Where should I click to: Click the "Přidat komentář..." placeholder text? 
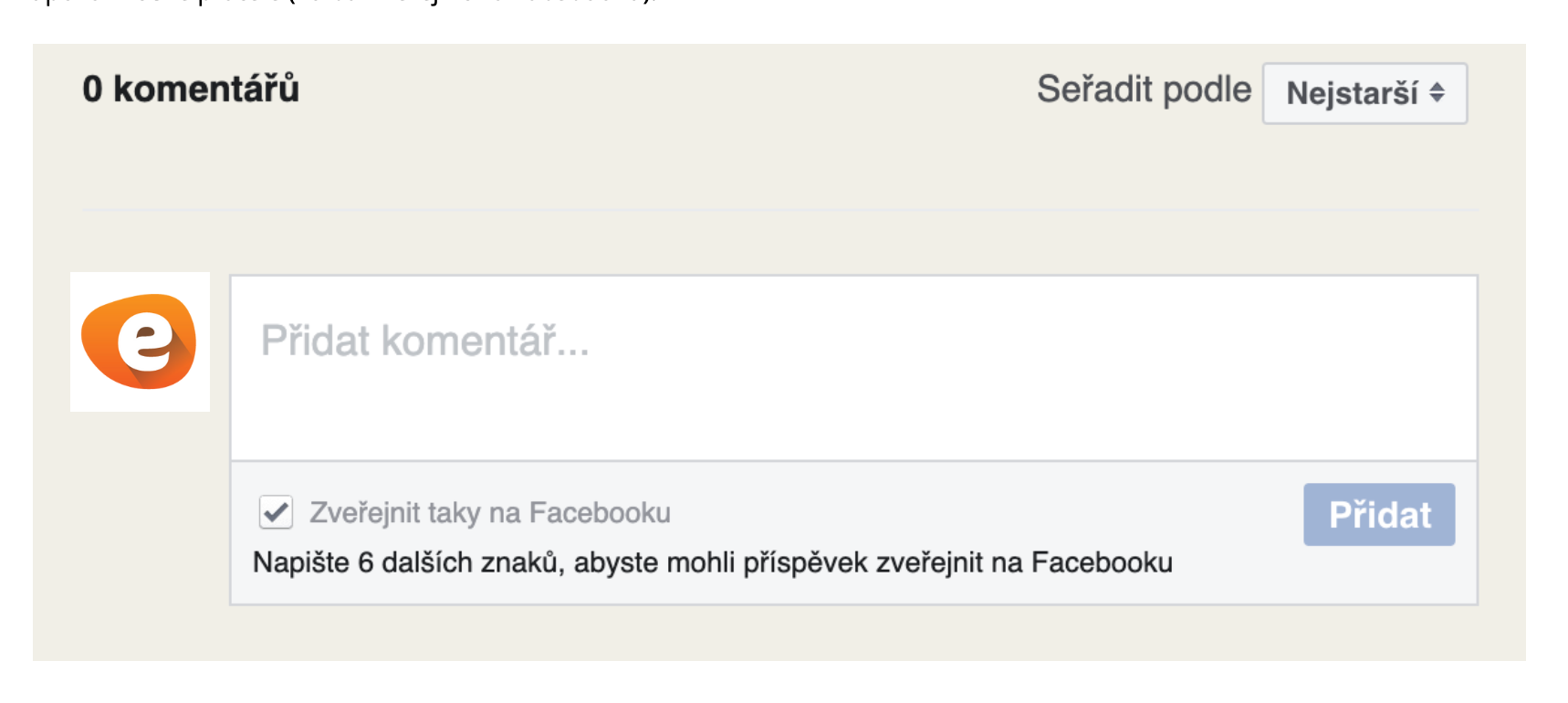coord(425,341)
